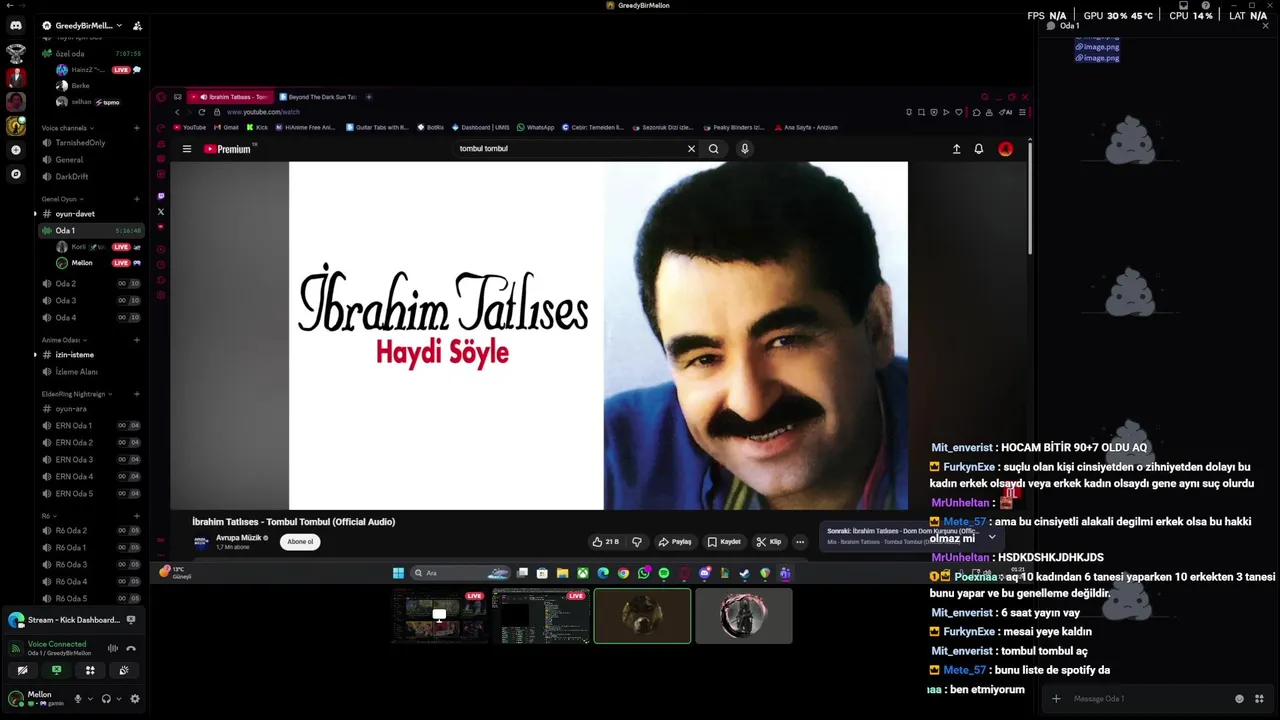Stop streaming Kick Dashboard via the screen icon
The height and width of the screenshot is (720, 1280).
click(131, 620)
